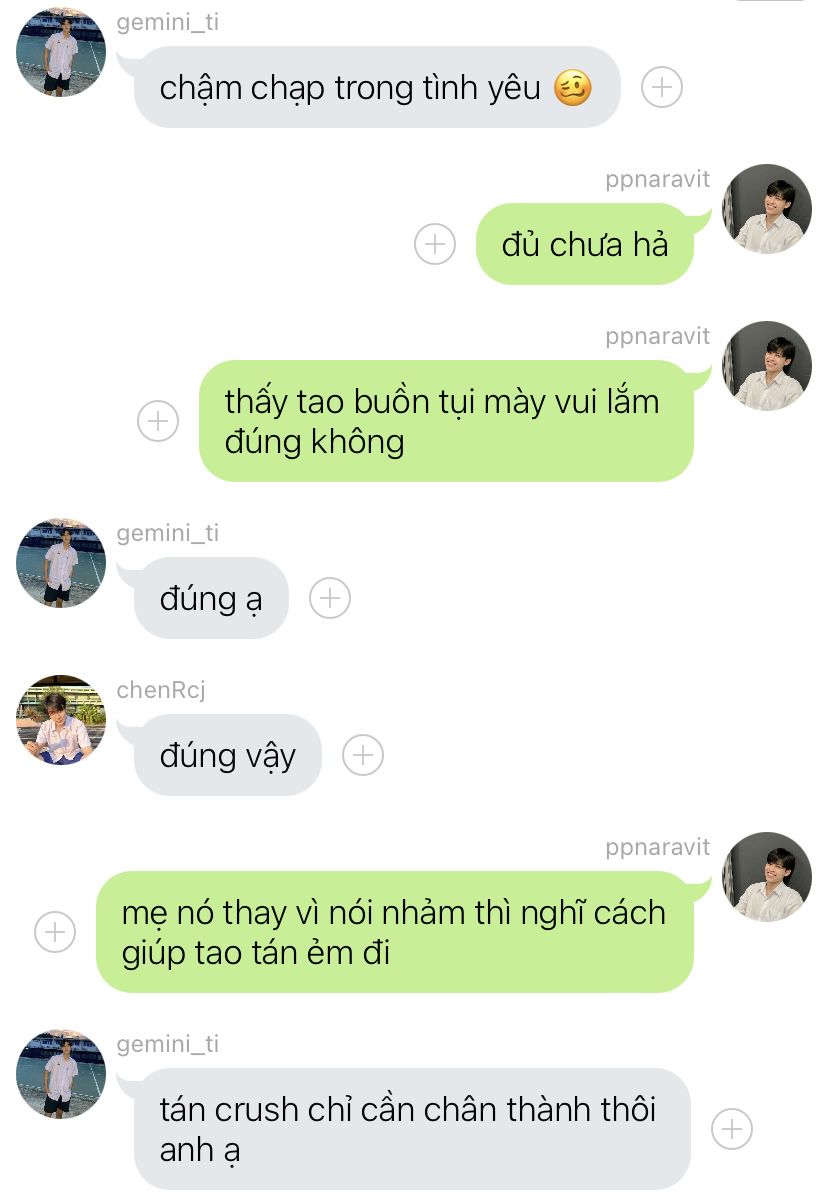Tap plus icon next to "đúng vậy"
Viewport: 828px width, 1204px height.
[x=363, y=755]
